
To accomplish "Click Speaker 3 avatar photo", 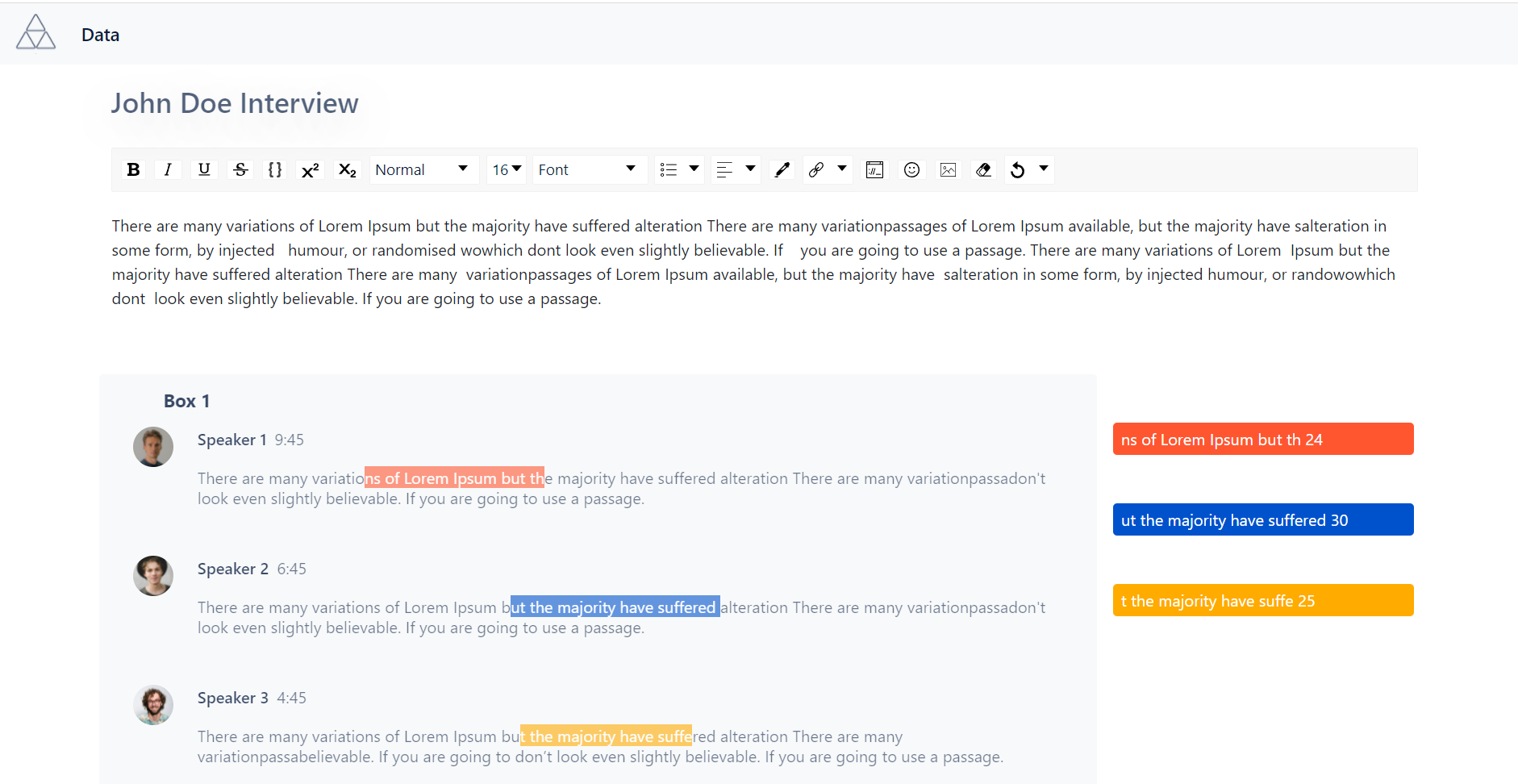I will tap(153, 705).
